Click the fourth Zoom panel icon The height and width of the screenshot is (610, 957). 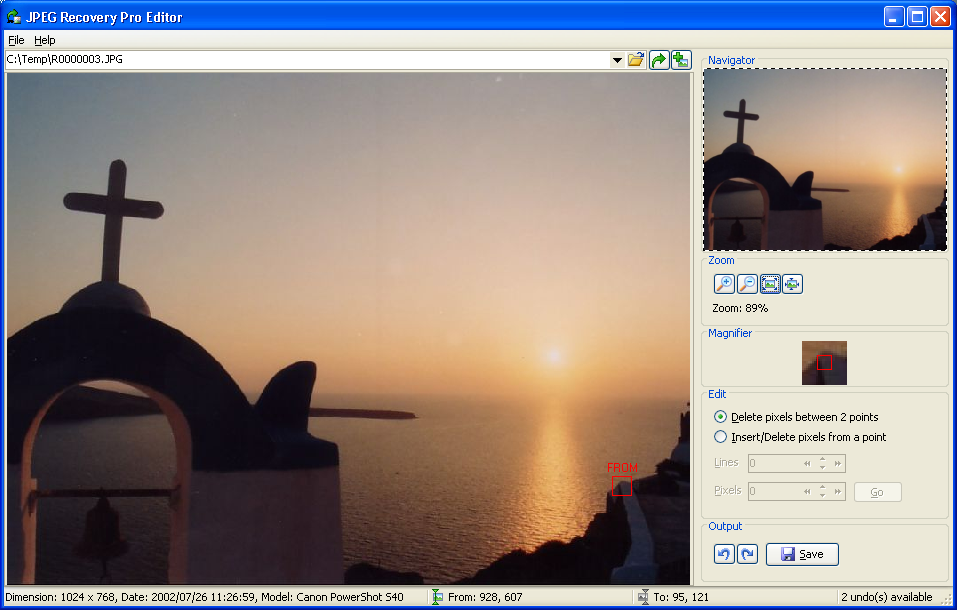pos(792,284)
